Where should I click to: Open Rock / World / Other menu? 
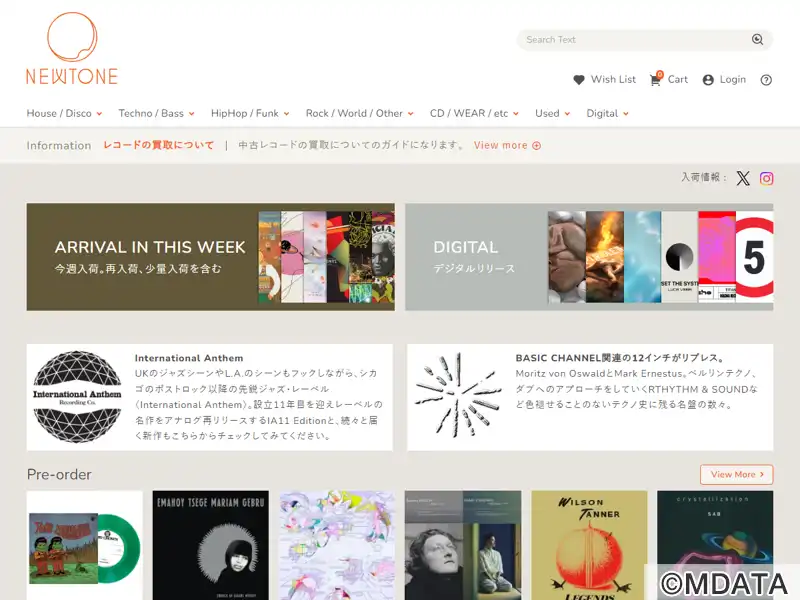(360, 113)
